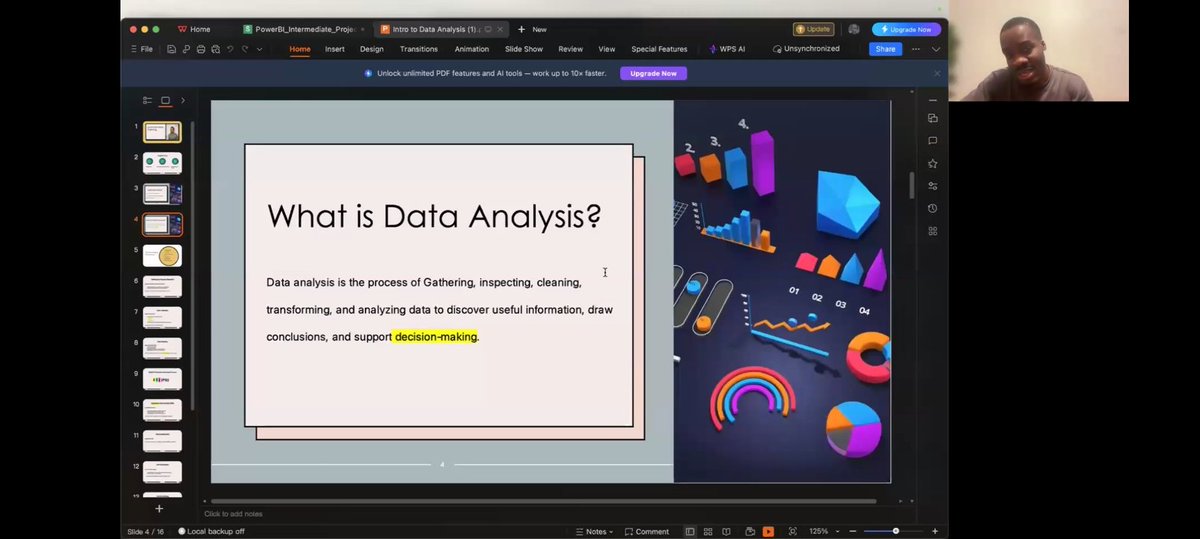Click the highlighted 'decision-making' text
The height and width of the screenshot is (539, 1200).
tap(436, 337)
